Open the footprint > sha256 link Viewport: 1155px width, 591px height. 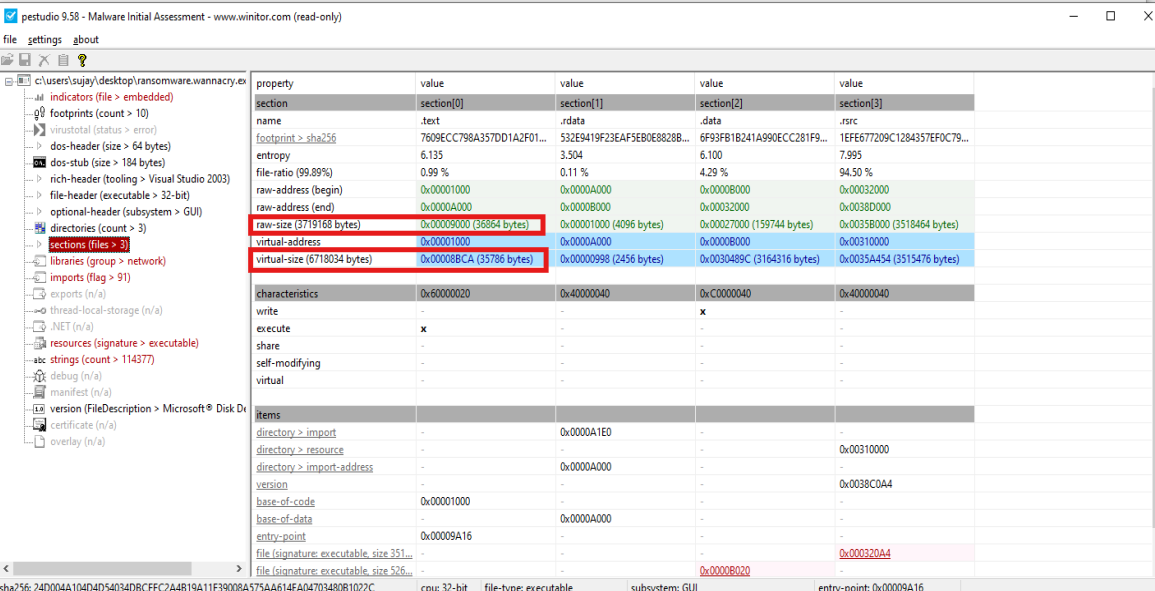tap(296, 138)
